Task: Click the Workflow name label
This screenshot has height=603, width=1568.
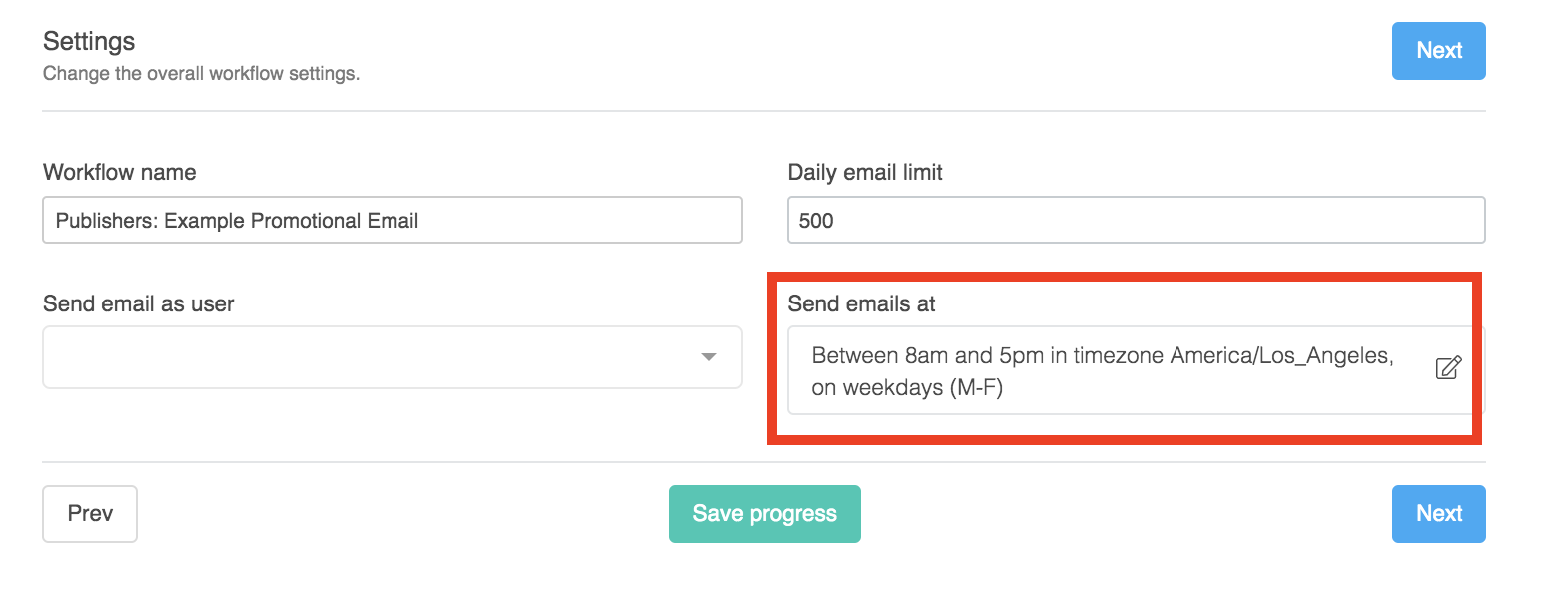Action: coord(120,172)
